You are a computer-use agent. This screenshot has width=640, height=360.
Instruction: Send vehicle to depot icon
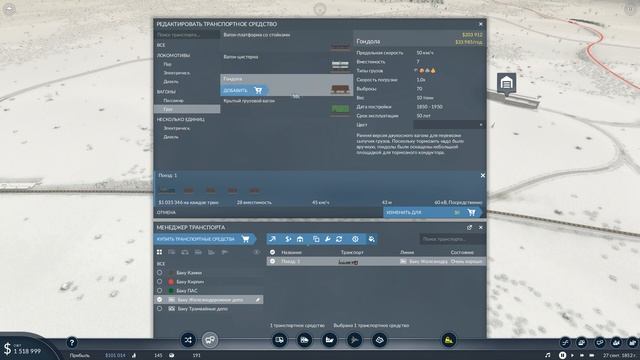(x=300, y=239)
